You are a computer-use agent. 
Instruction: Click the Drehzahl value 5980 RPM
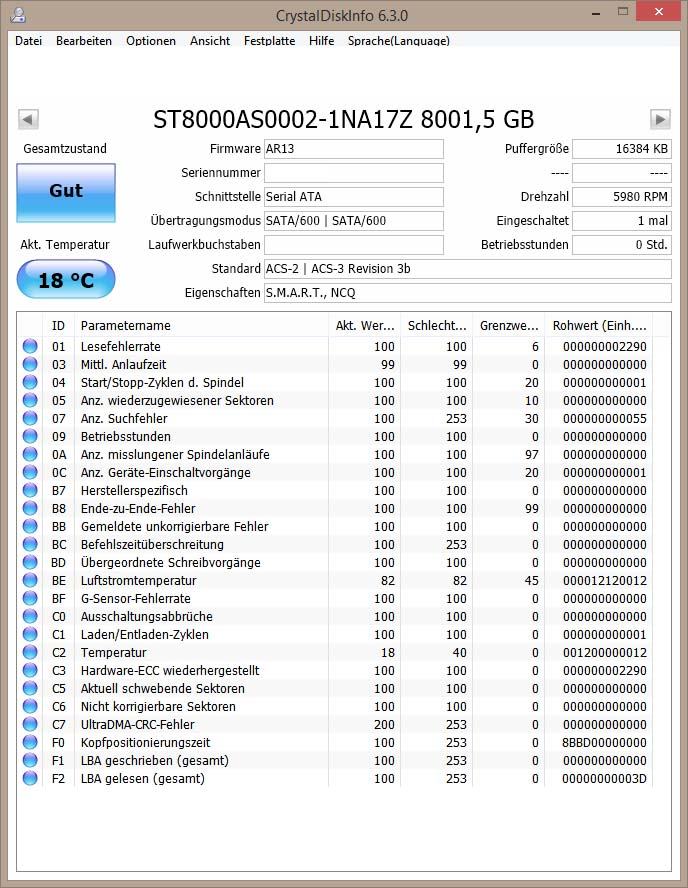click(622, 197)
